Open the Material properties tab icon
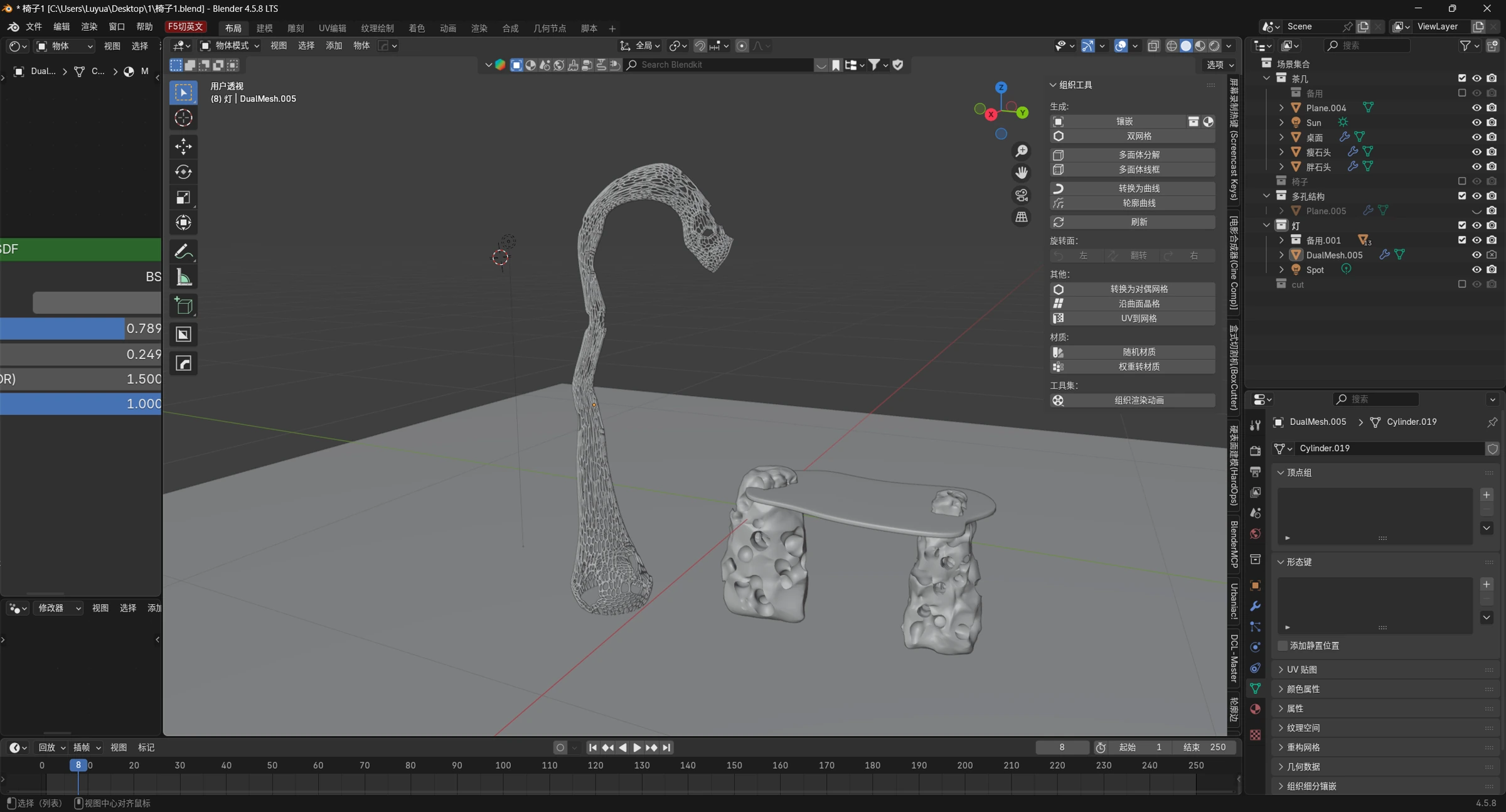Image resolution: width=1506 pixels, height=812 pixels. (x=1255, y=709)
